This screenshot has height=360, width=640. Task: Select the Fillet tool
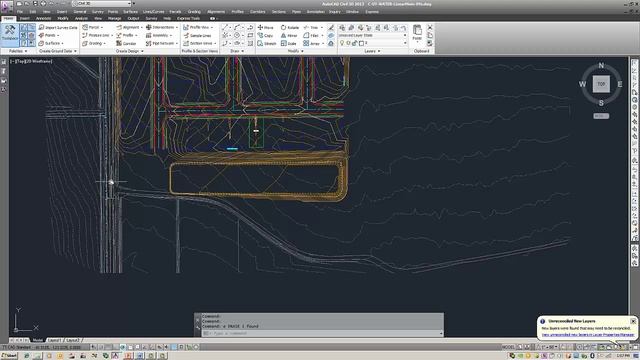coord(311,36)
